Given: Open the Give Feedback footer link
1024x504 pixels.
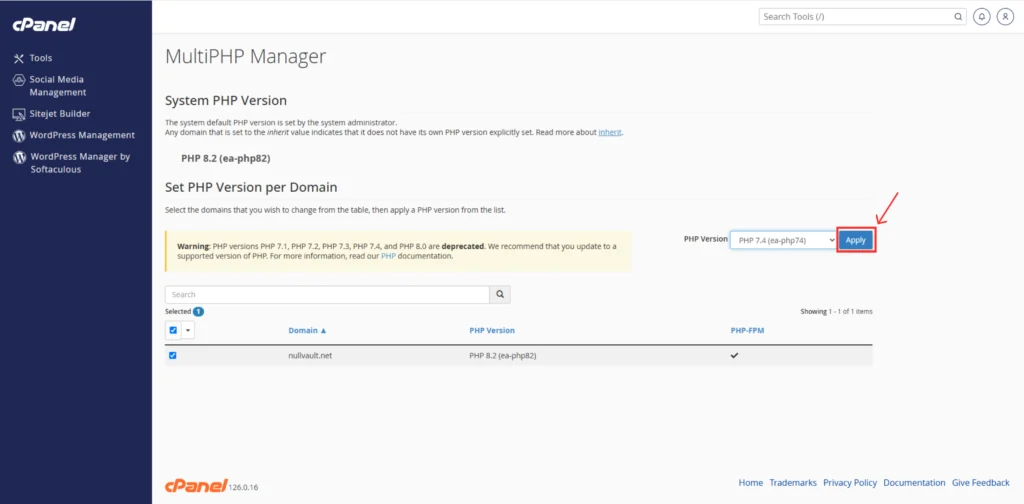Looking at the screenshot, I should (x=981, y=483).
